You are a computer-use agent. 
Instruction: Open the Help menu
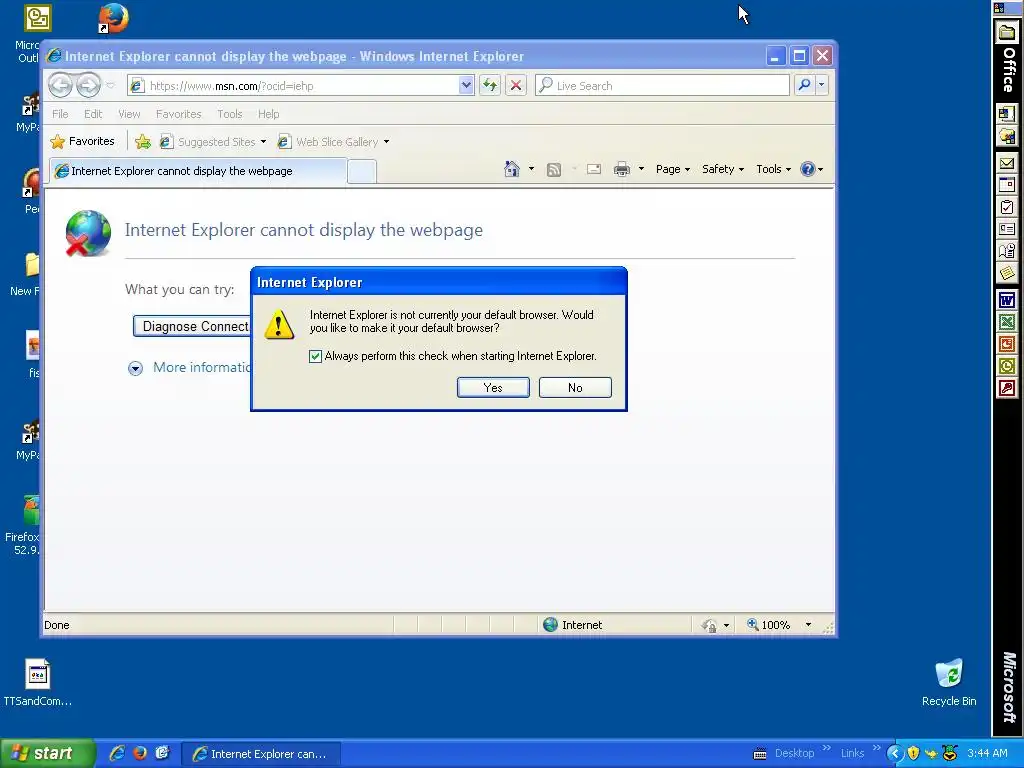pos(268,114)
